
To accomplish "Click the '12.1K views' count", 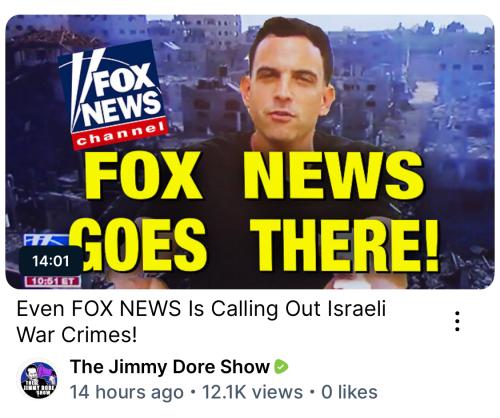I will [252, 392].
